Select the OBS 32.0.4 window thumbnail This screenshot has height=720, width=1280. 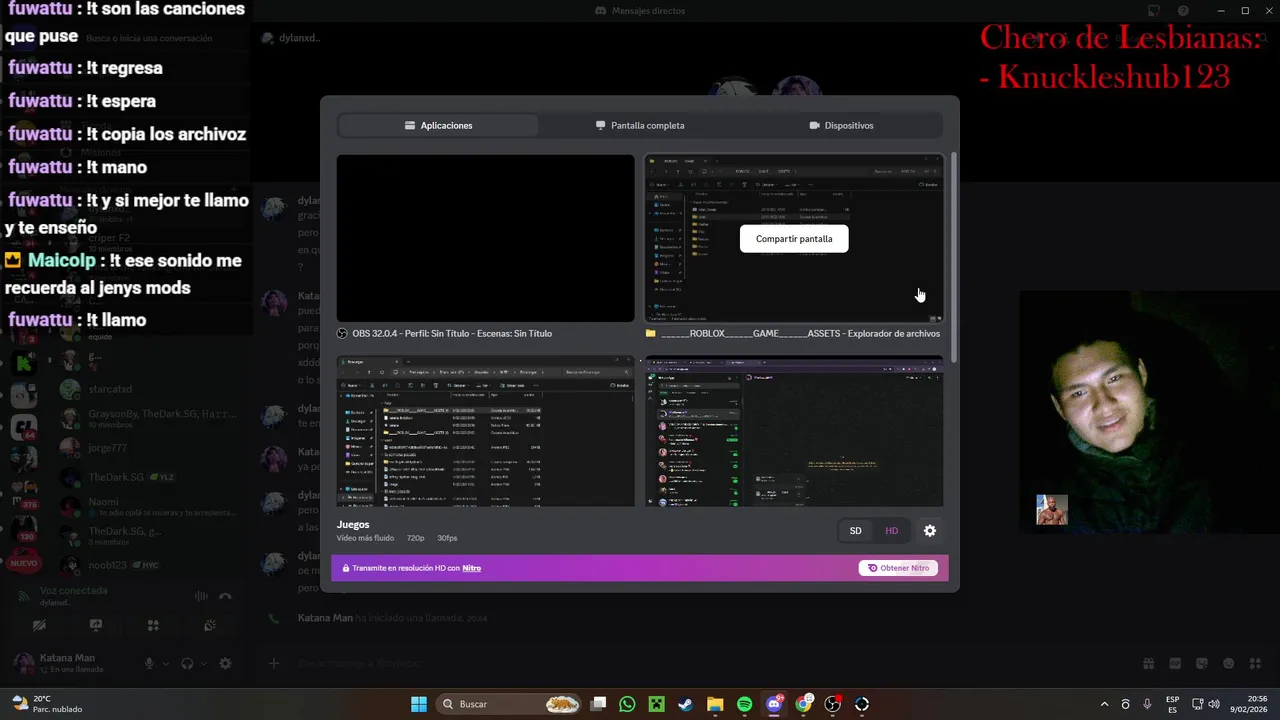[485, 238]
